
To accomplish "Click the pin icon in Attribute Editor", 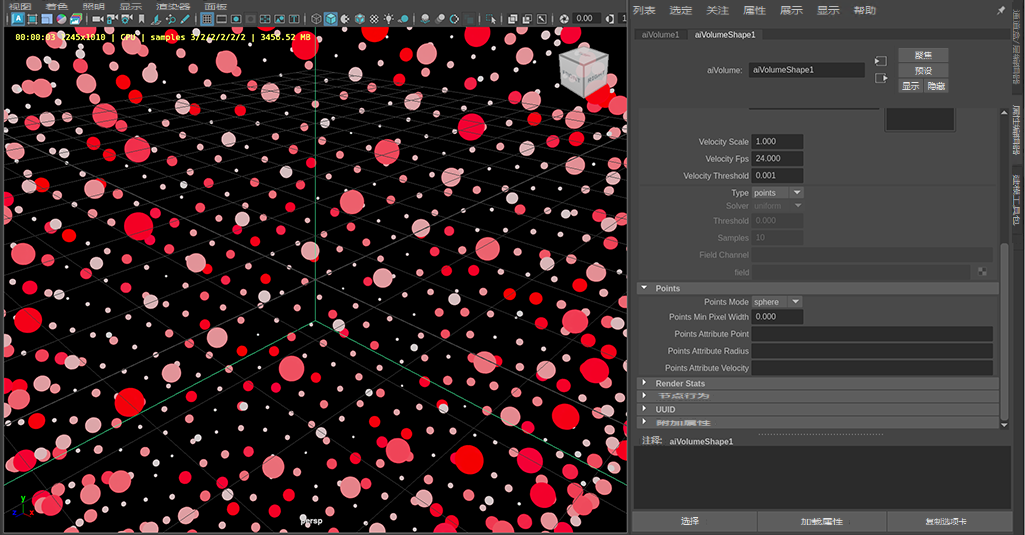I will coord(1001,10).
